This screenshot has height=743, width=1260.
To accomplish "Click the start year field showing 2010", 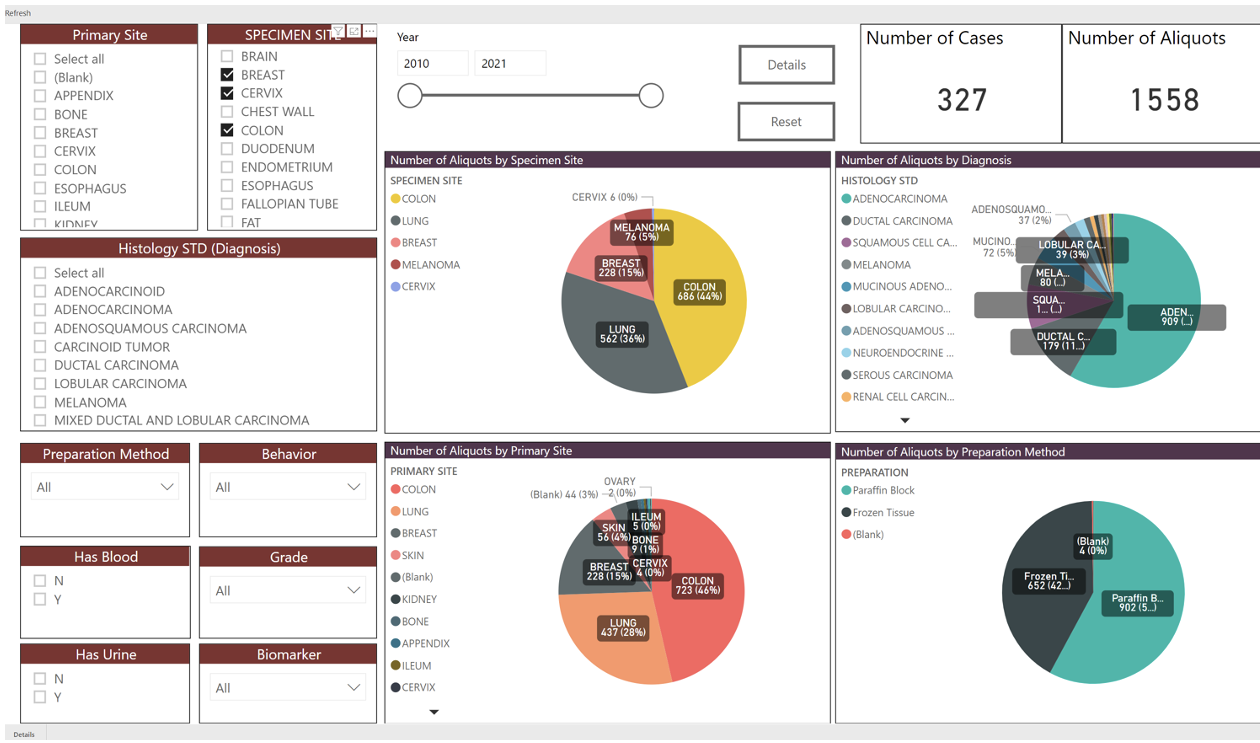I will coord(433,63).
